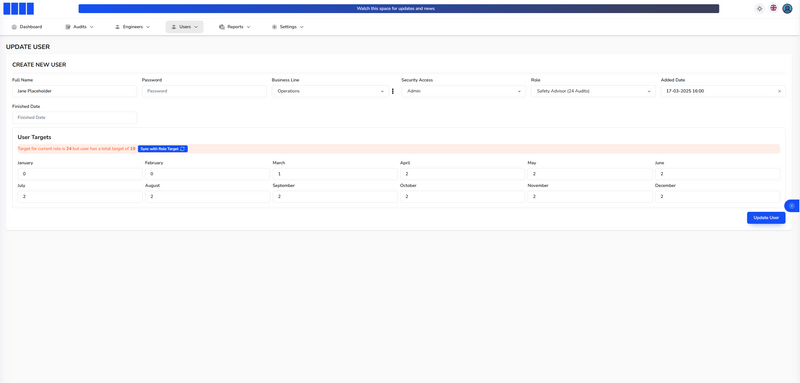
Task: Click the CREATE NEW USER heading
Action: click(39, 65)
